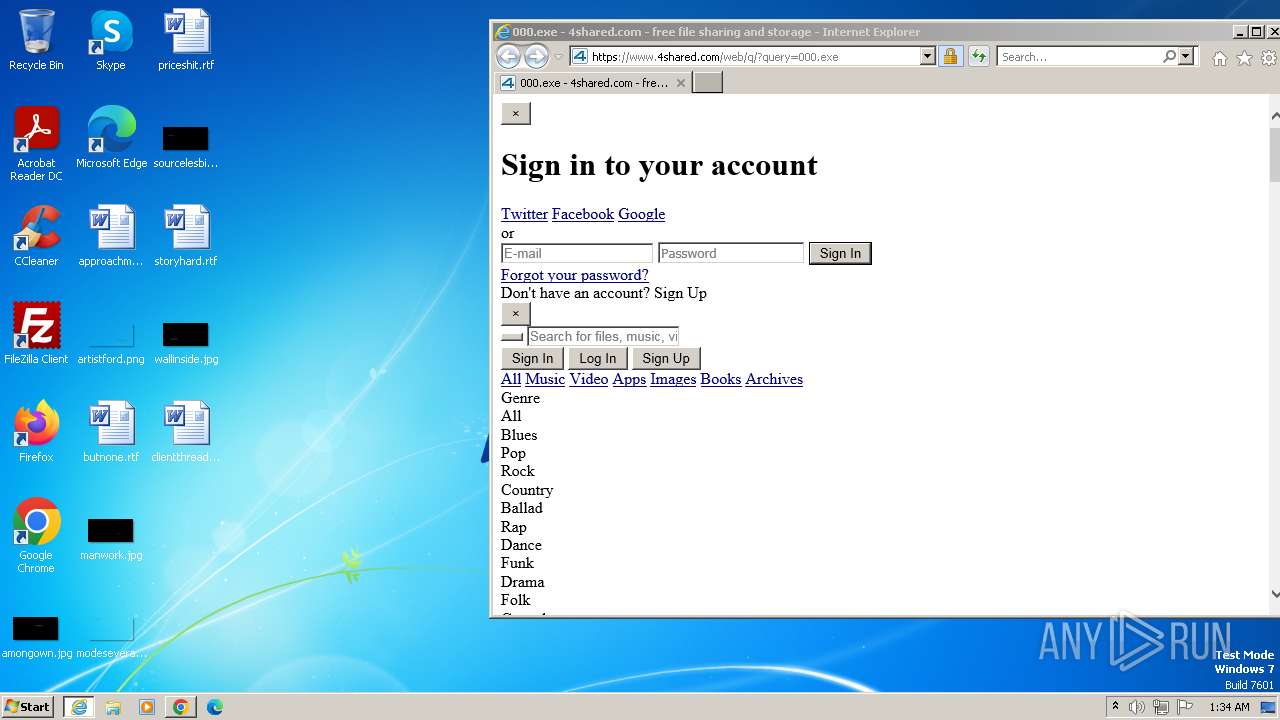
Task: Close the 000.exe 4shared tab
Action: click(x=681, y=83)
